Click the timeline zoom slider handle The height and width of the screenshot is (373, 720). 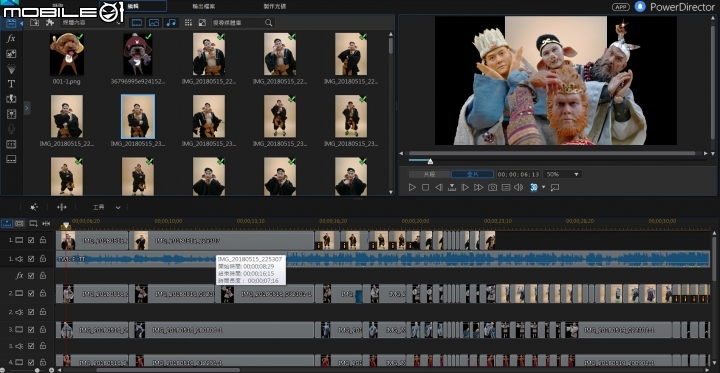click(x=37, y=370)
